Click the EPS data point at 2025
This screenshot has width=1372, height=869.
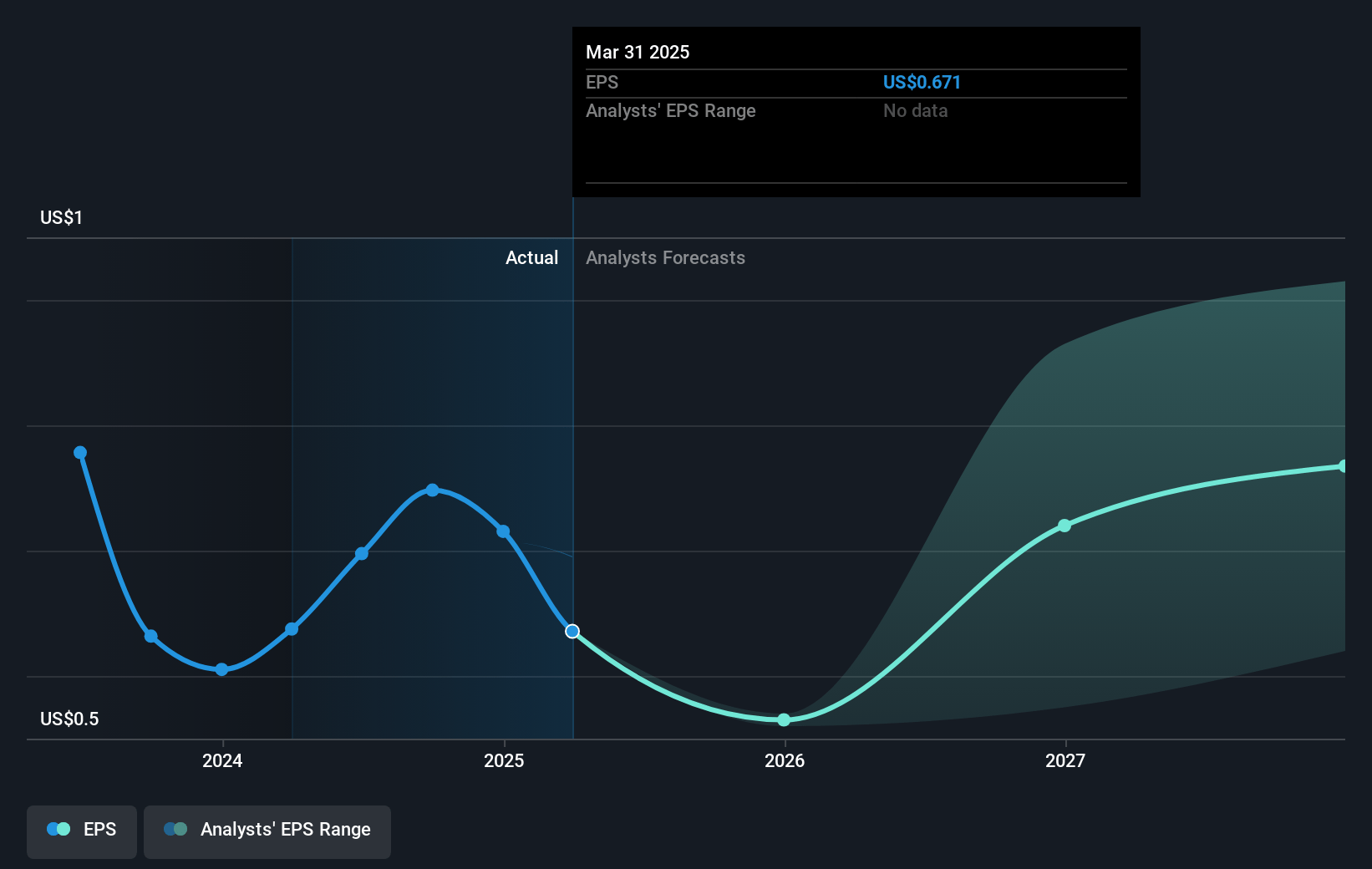click(x=503, y=531)
